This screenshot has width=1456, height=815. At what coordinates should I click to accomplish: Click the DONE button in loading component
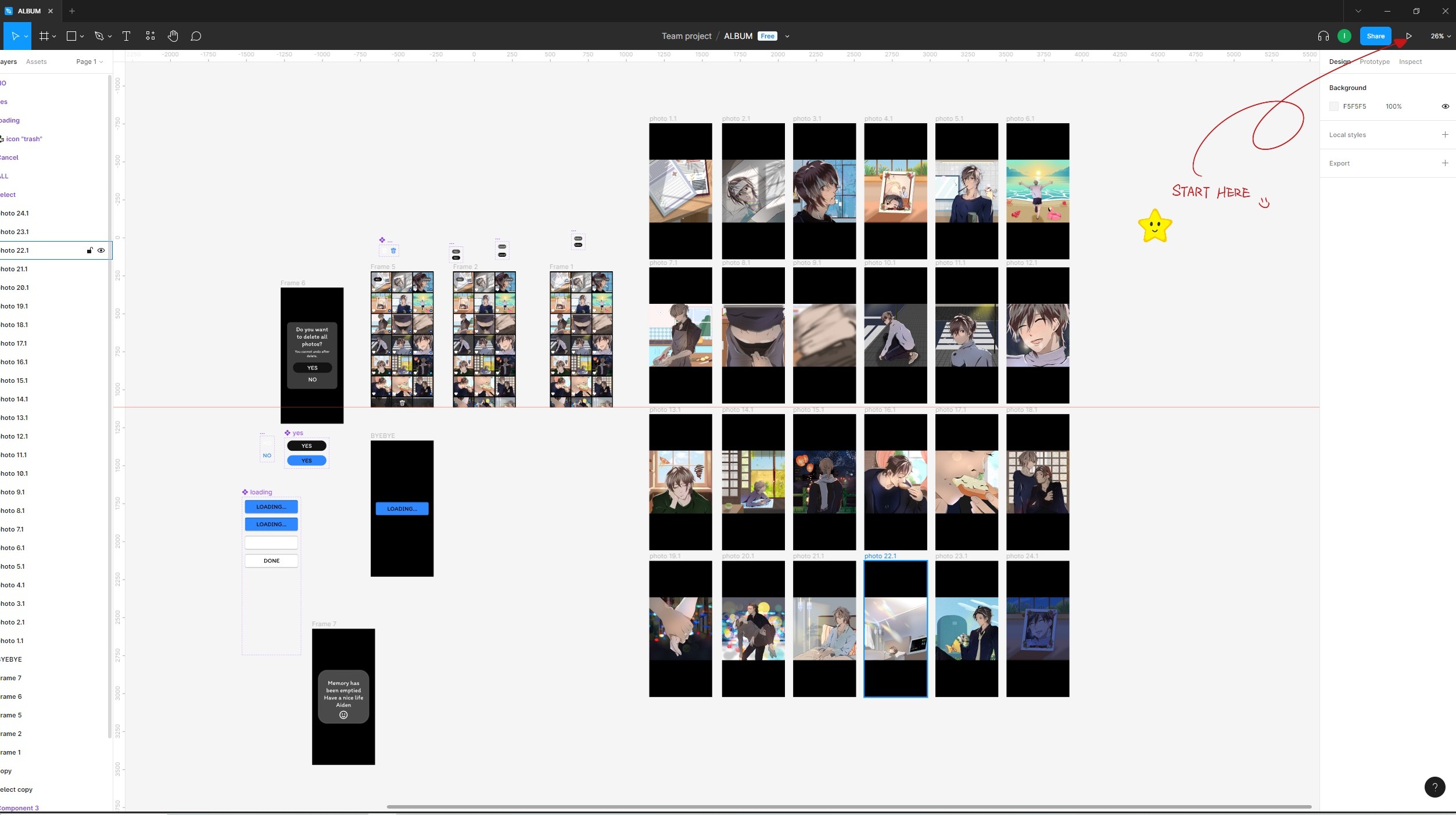pyautogui.click(x=271, y=561)
